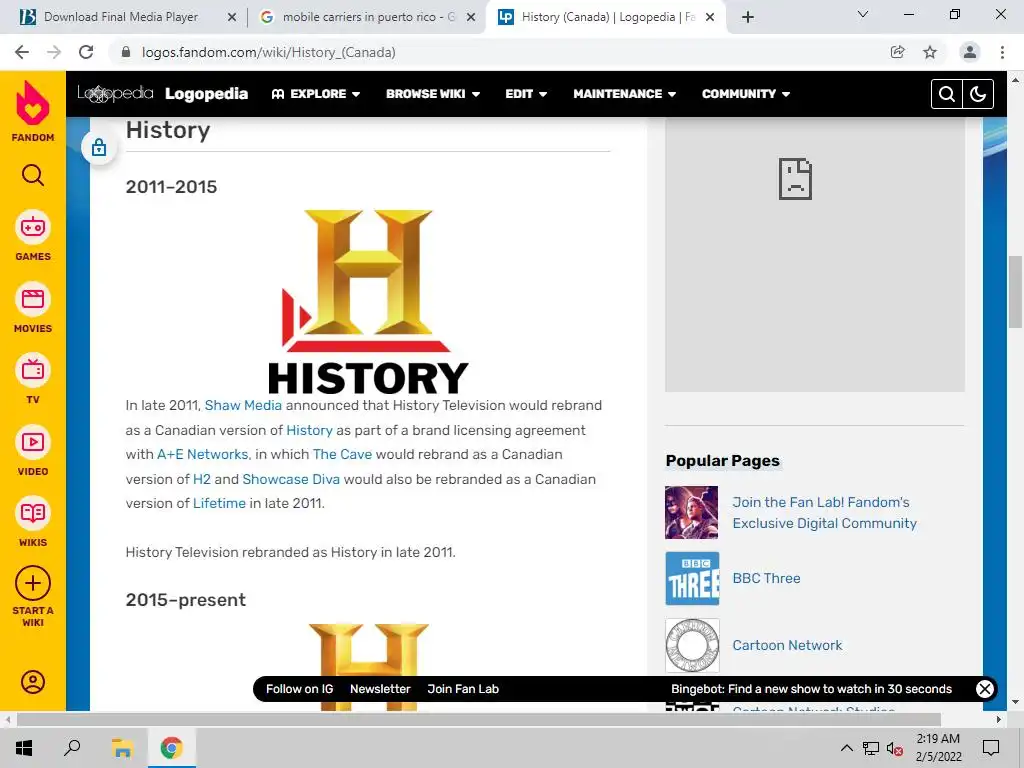Switch to Download Final Media Player tab
Viewport: 1024px width, 768px height.
121,17
